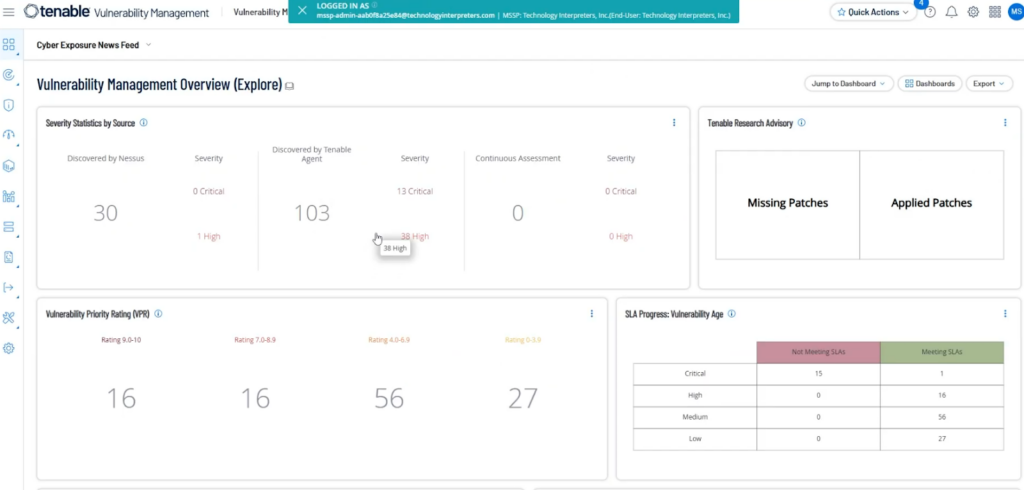Screen dimensions: 1024x490
Task: Click Critical Meeting SLAs value 1
Action: pyautogui.click(x=942, y=374)
